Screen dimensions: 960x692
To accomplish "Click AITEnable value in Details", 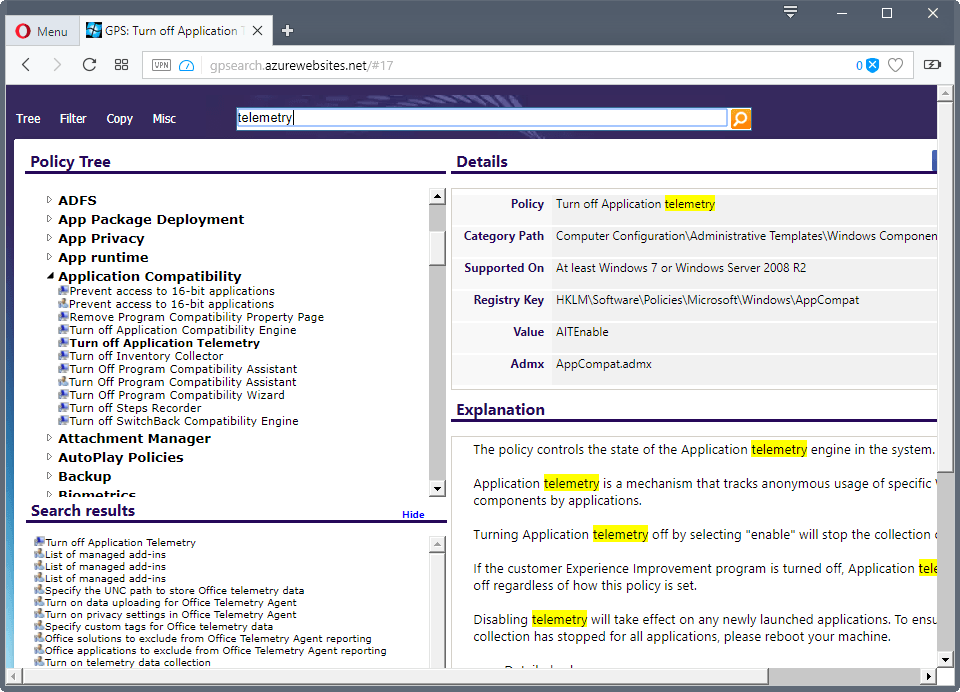I will click(x=582, y=332).
